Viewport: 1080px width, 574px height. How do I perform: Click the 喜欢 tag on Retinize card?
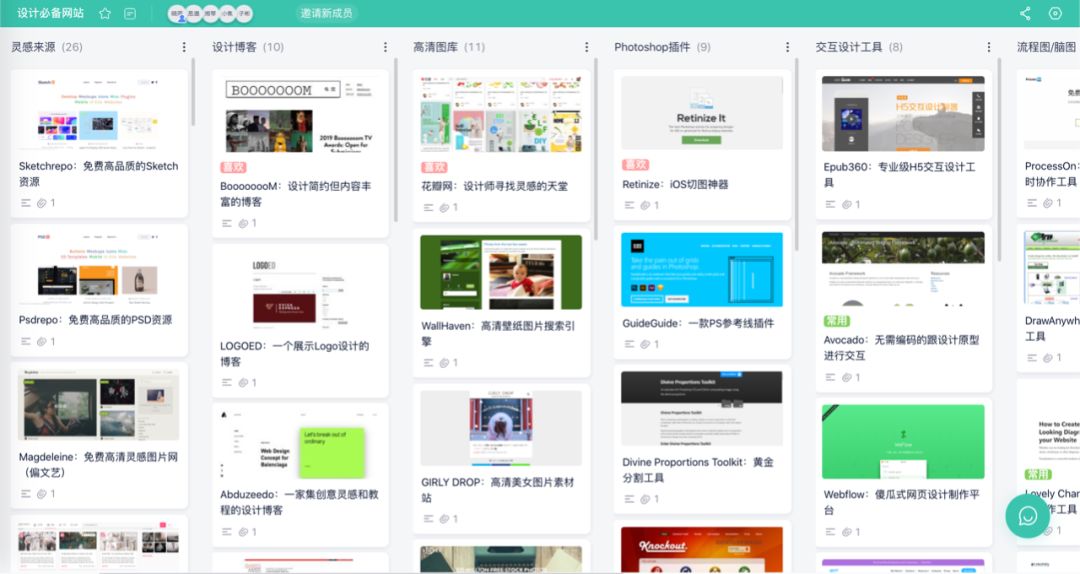[x=635, y=164]
